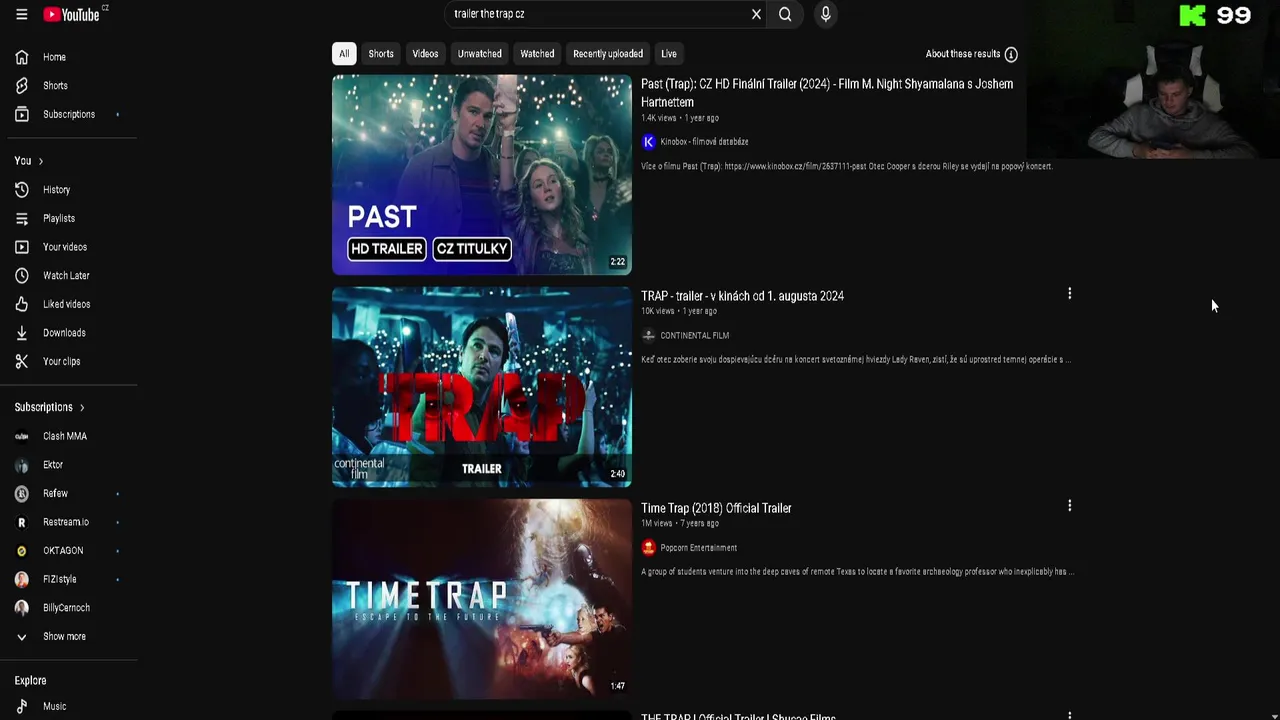
Task: Open BillyCernoch channel subscription
Action: tap(68, 608)
